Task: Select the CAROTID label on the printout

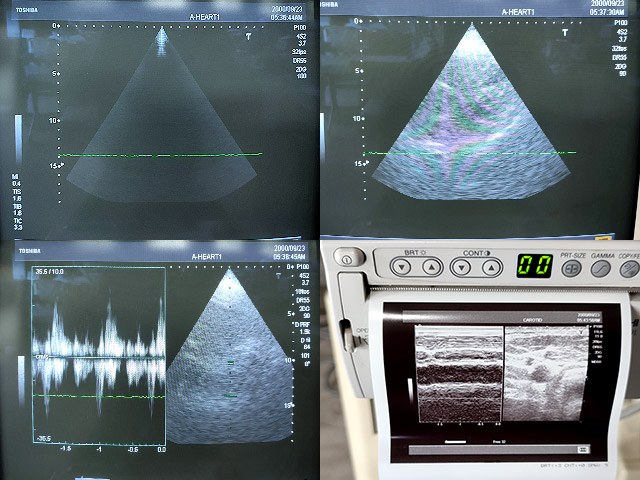Action: pos(532,320)
